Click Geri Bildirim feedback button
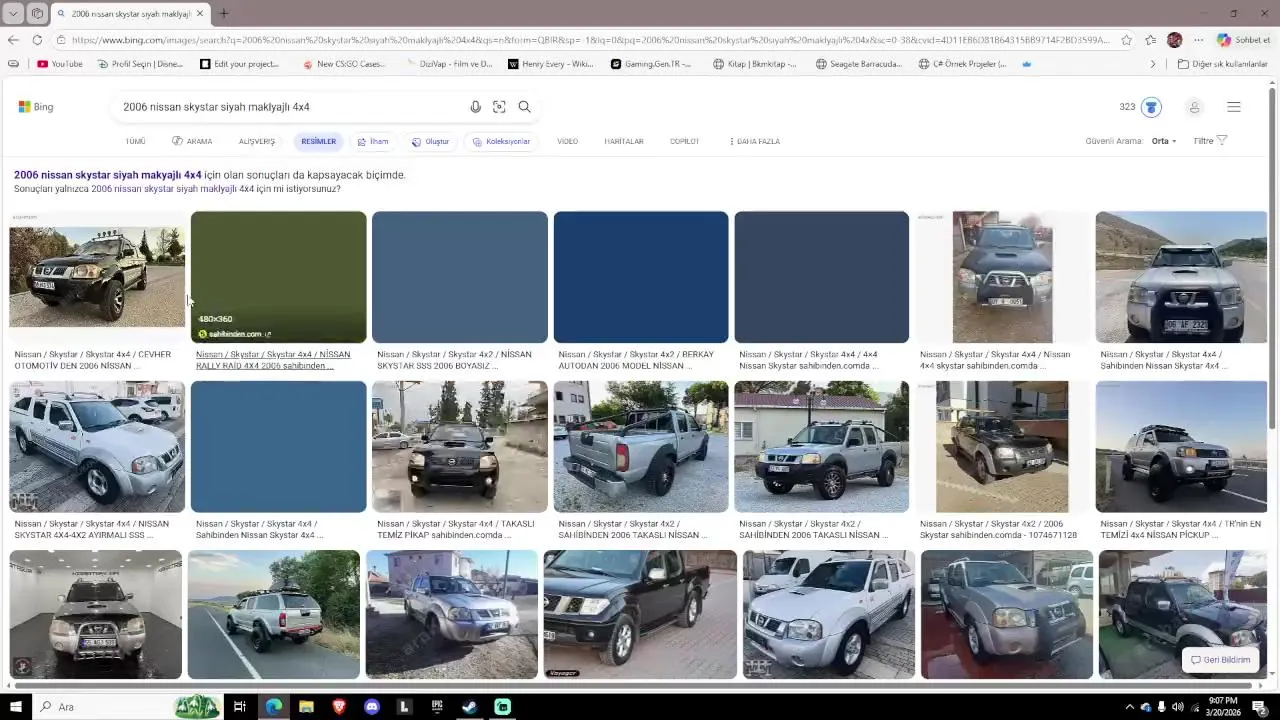The width and height of the screenshot is (1280, 720). click(x=1221, y=660)
